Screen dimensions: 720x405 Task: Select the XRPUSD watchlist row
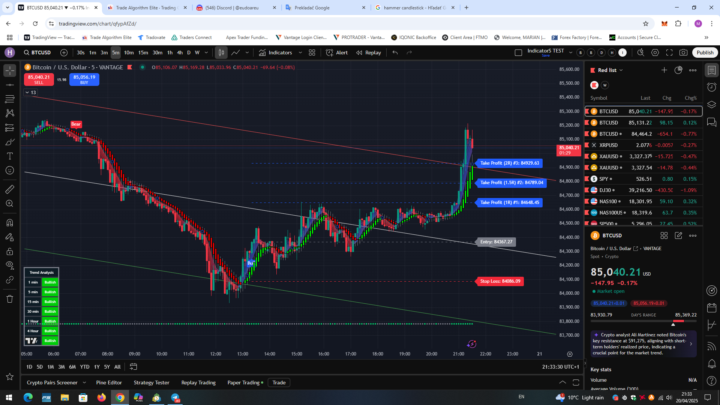pos(643,145)
